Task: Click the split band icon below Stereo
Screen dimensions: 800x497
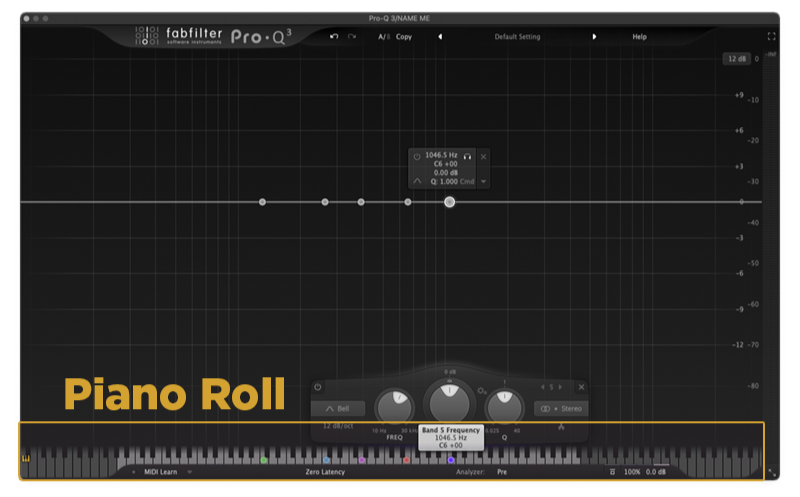Action: point(561,427)
